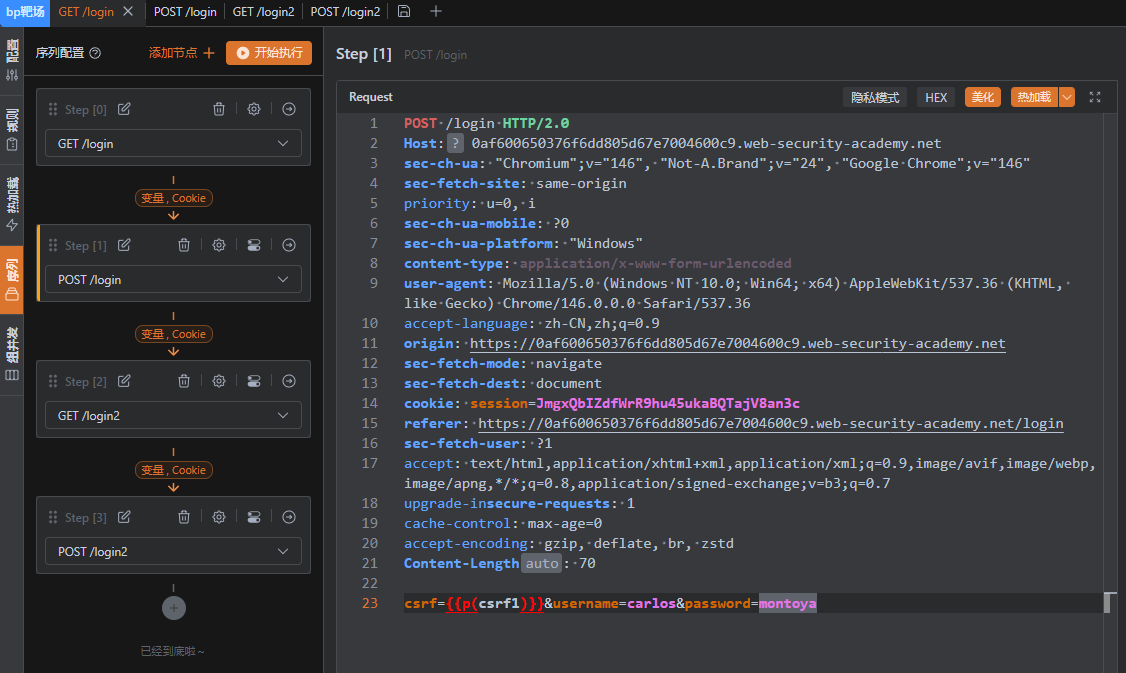Click the 开始执行 button
1126x673 pixels.
point(268,53)
